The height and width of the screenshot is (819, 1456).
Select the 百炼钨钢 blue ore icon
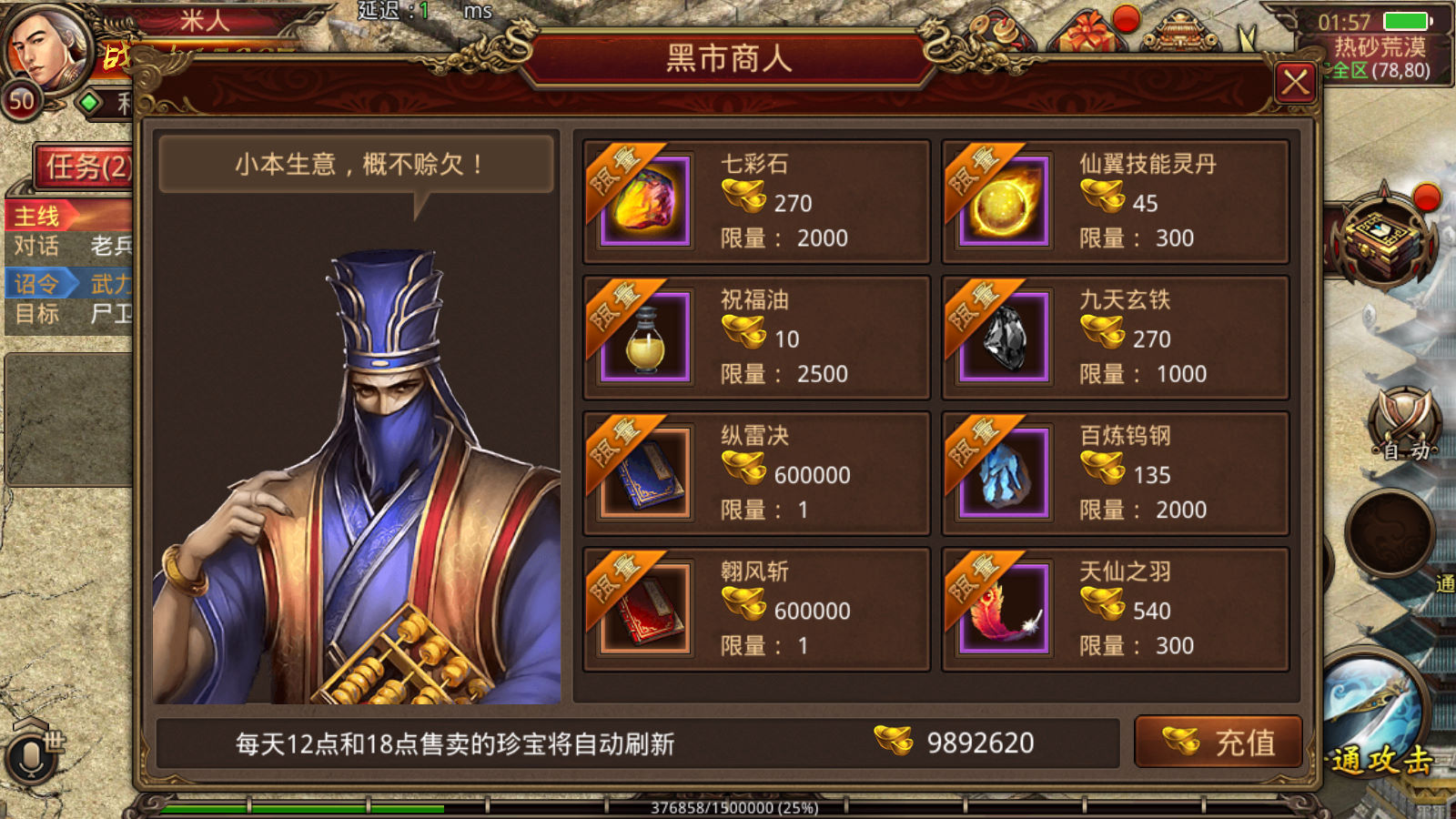click(x=1003, y=473)
